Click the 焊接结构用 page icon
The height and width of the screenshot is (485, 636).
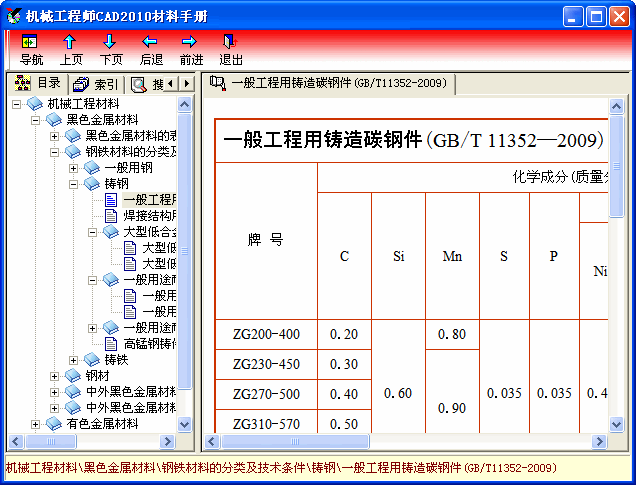(x=111, y=216)
